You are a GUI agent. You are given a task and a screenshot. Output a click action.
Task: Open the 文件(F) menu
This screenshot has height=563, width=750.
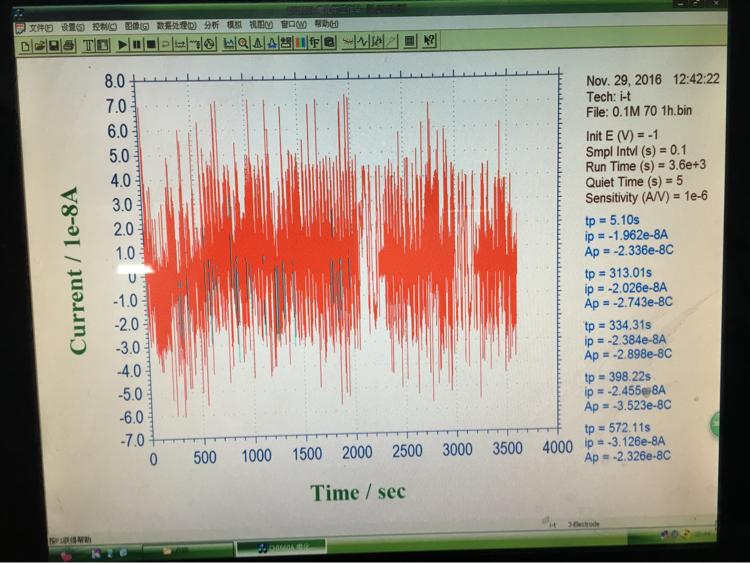(x=41, y=28)
